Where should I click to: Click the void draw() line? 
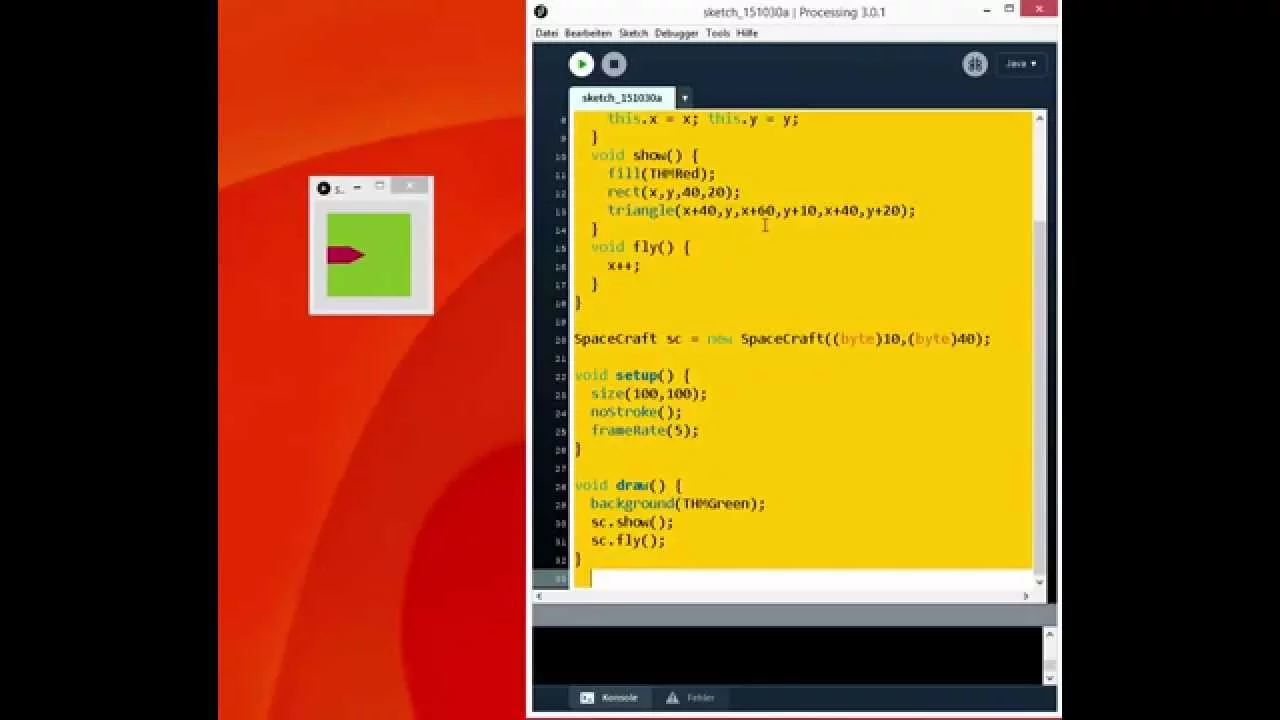click(628, 486)
